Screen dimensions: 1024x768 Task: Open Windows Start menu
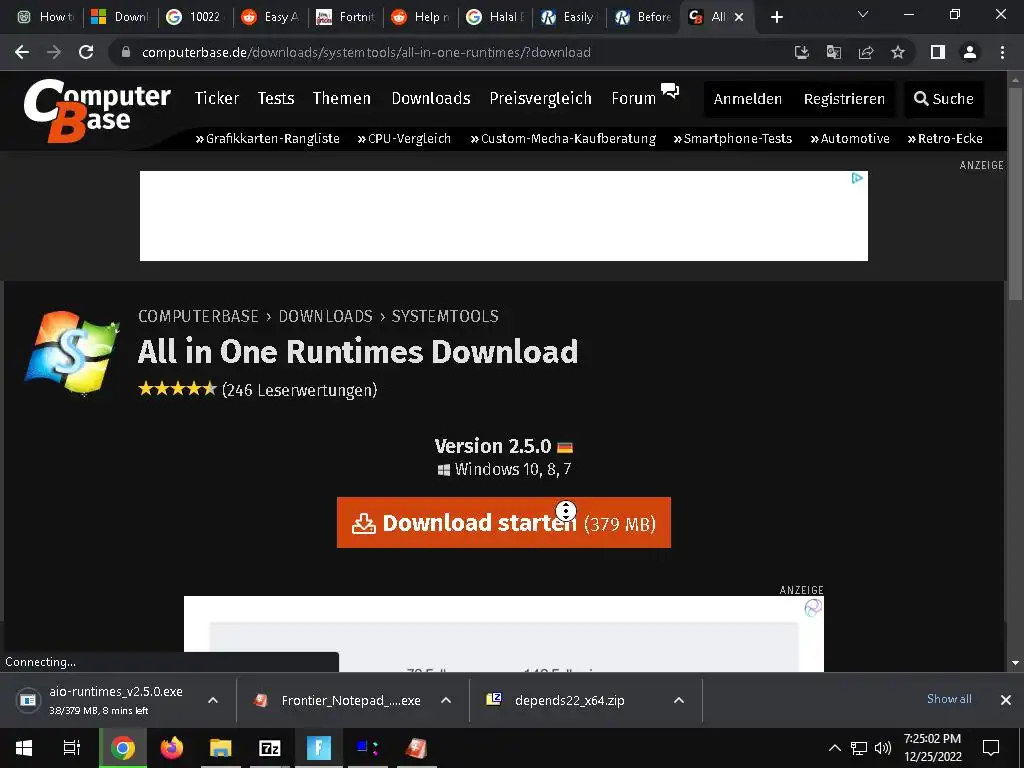[x=24, y=748]
